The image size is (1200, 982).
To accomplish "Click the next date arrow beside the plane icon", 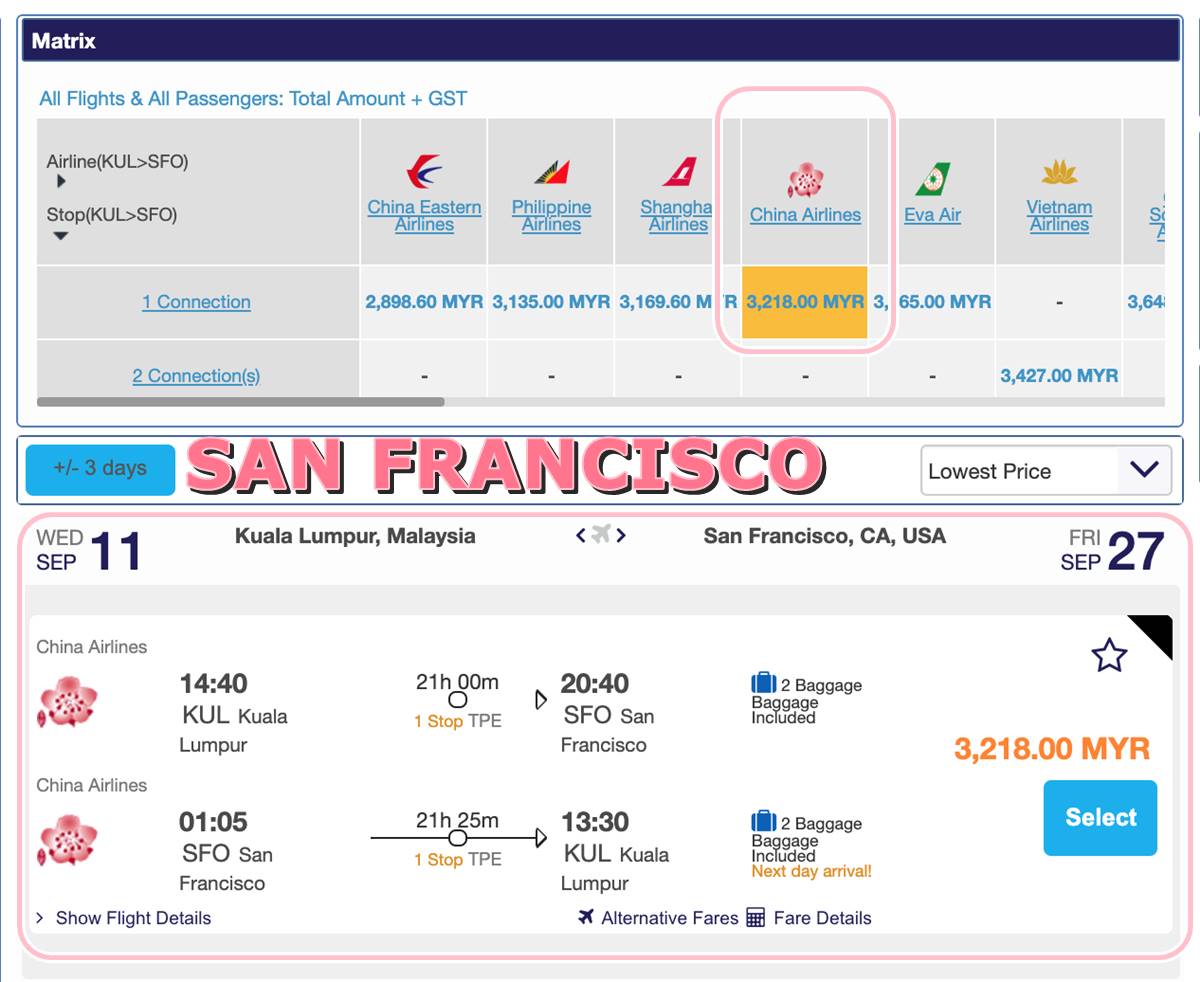I will (621, 536).
